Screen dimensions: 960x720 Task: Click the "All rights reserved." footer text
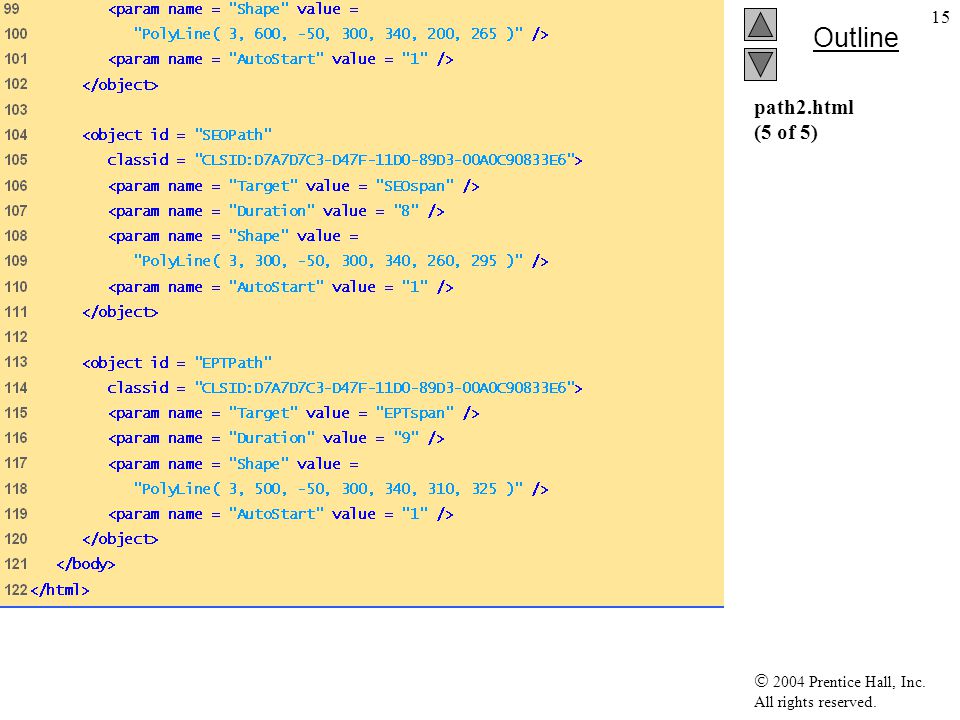pyautogui.click(x=814, y=702)
